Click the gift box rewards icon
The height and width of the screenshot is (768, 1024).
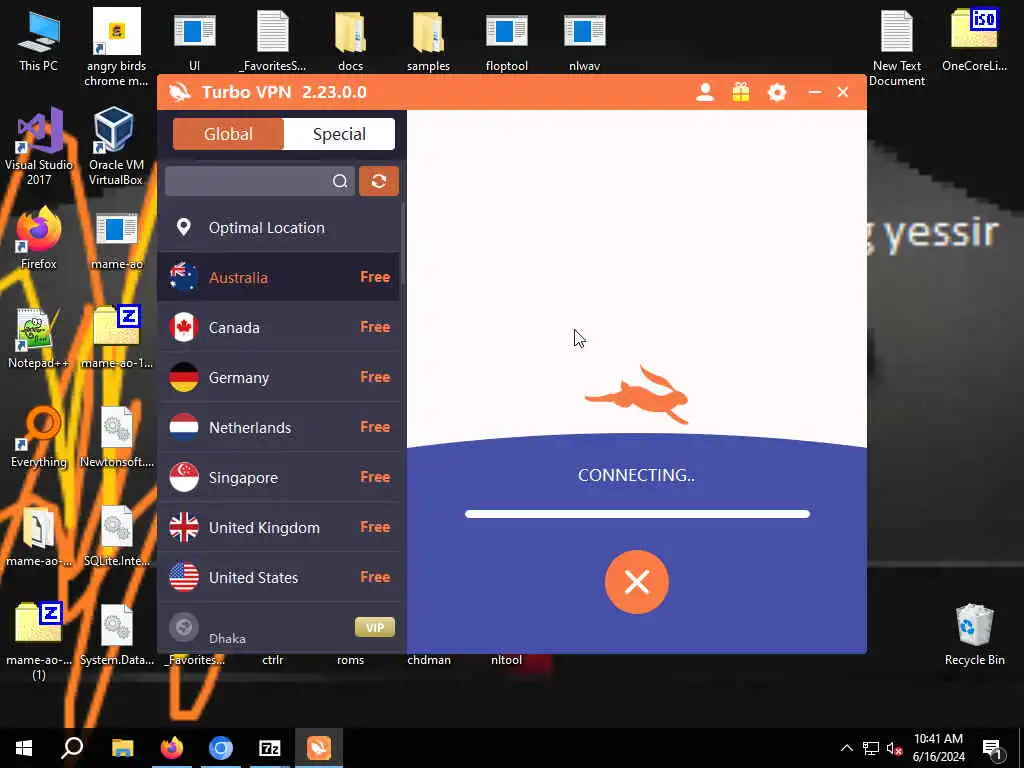coord(741,92)
